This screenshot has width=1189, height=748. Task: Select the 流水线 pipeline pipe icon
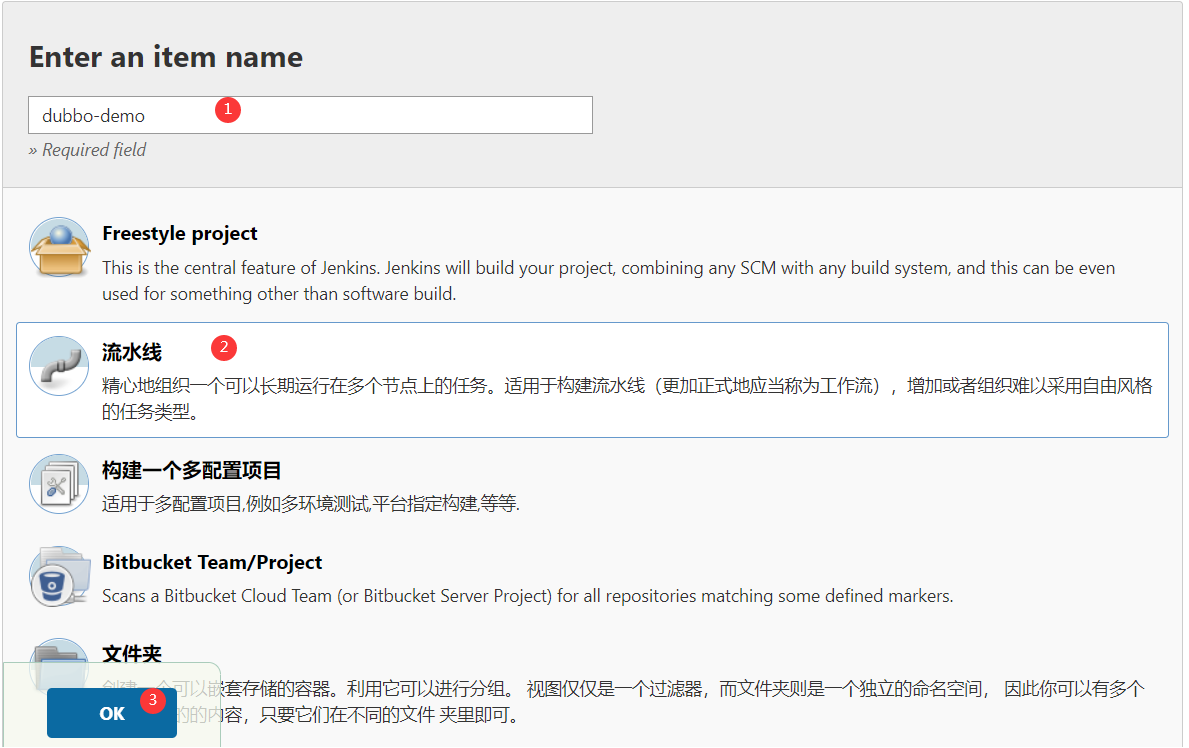click(59, 366)
